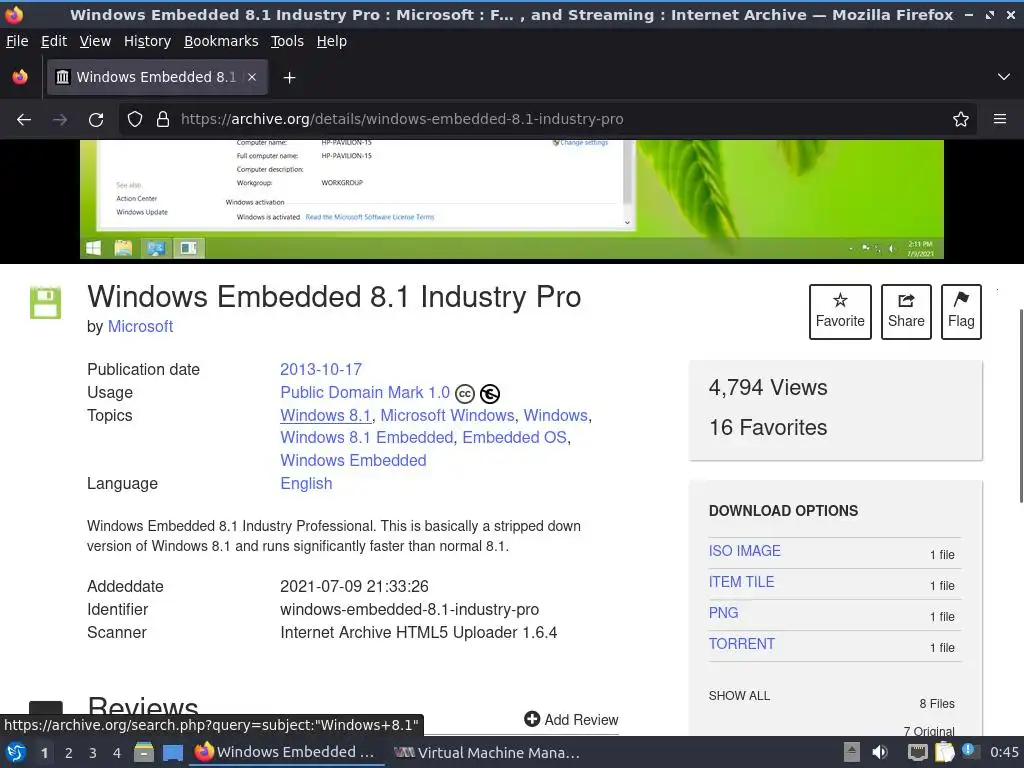Open the Tools menu
The width and height of the screenshot is (1024, 768).
(287, 41)
